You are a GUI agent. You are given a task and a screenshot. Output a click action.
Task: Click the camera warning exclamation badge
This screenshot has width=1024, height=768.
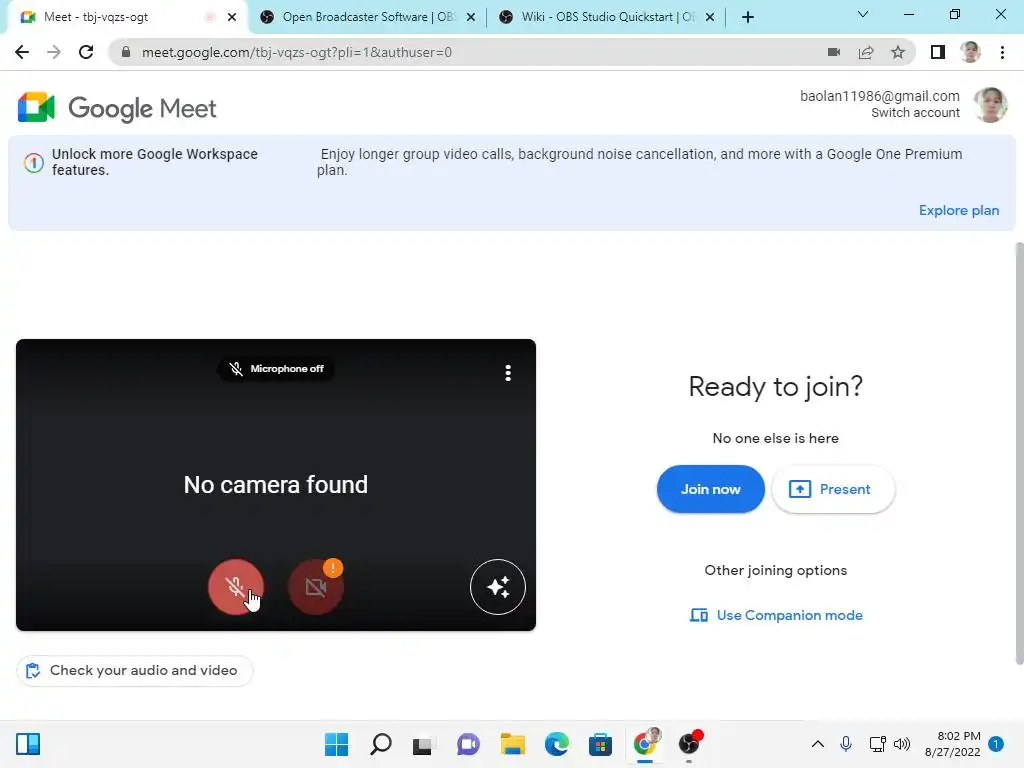(x=333, y=568)
